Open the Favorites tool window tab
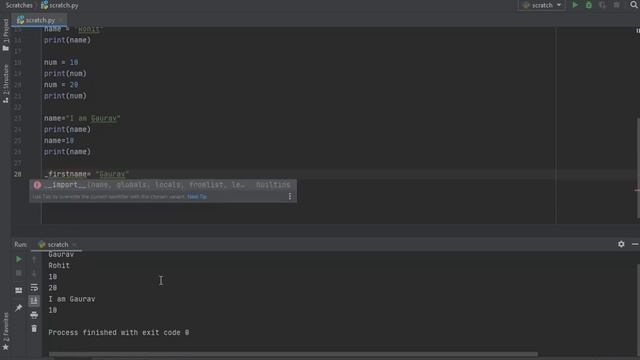The height and width of the screenshot is (360, 640). tap(5, 331)
